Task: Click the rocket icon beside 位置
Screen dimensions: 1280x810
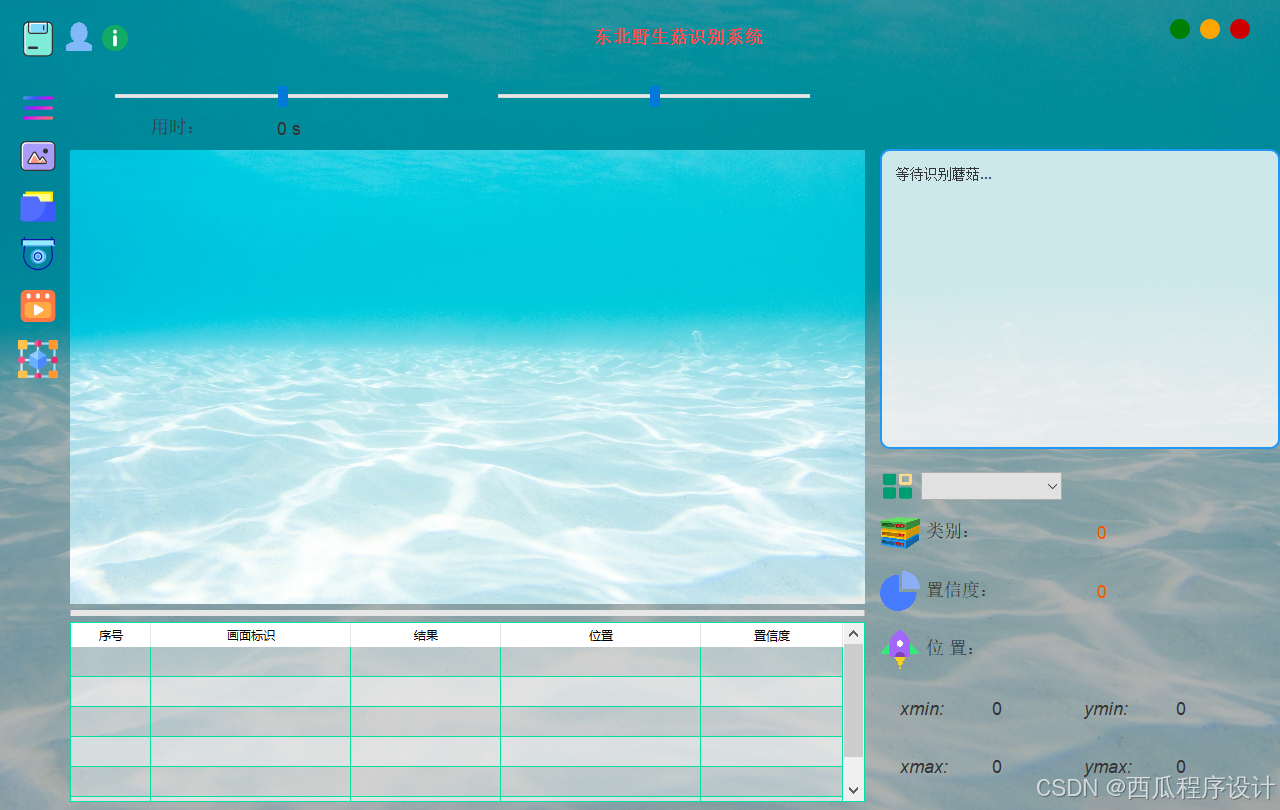Action: click(x=900, y=648)
